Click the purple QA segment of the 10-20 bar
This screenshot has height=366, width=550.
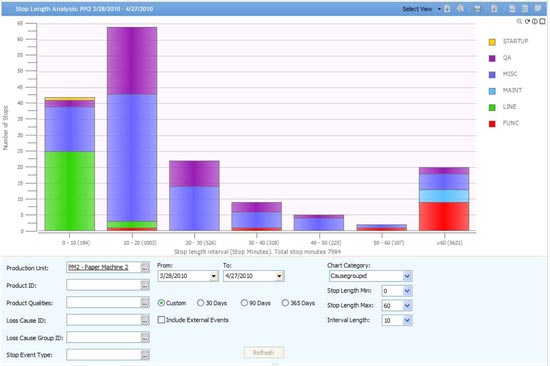tap(132, 61)
